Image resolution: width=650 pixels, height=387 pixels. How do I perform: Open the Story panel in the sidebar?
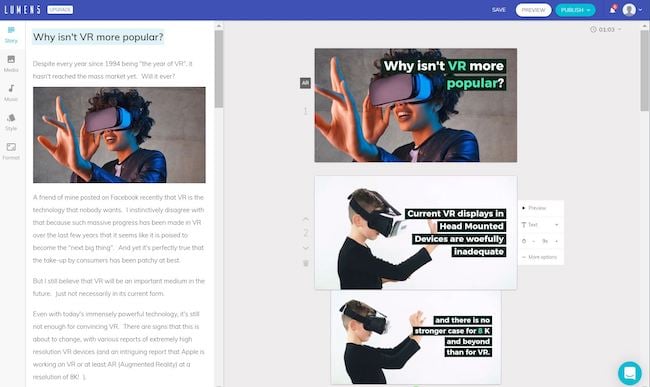[11, 35]
